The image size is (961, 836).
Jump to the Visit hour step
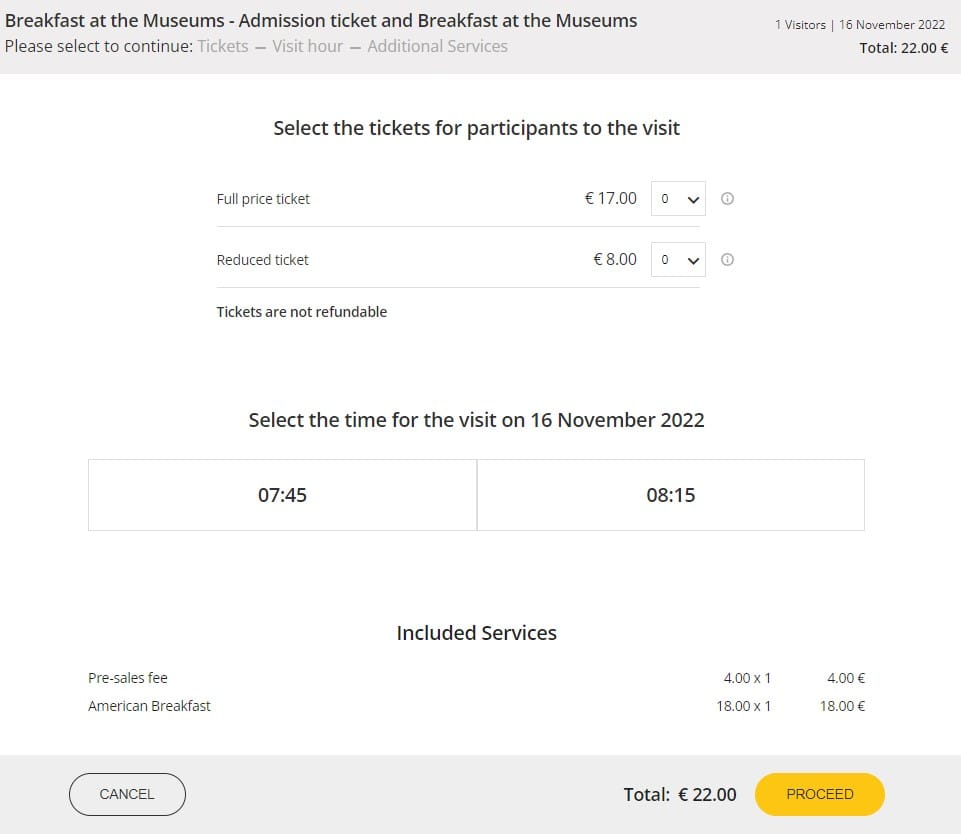coord(307,46)
